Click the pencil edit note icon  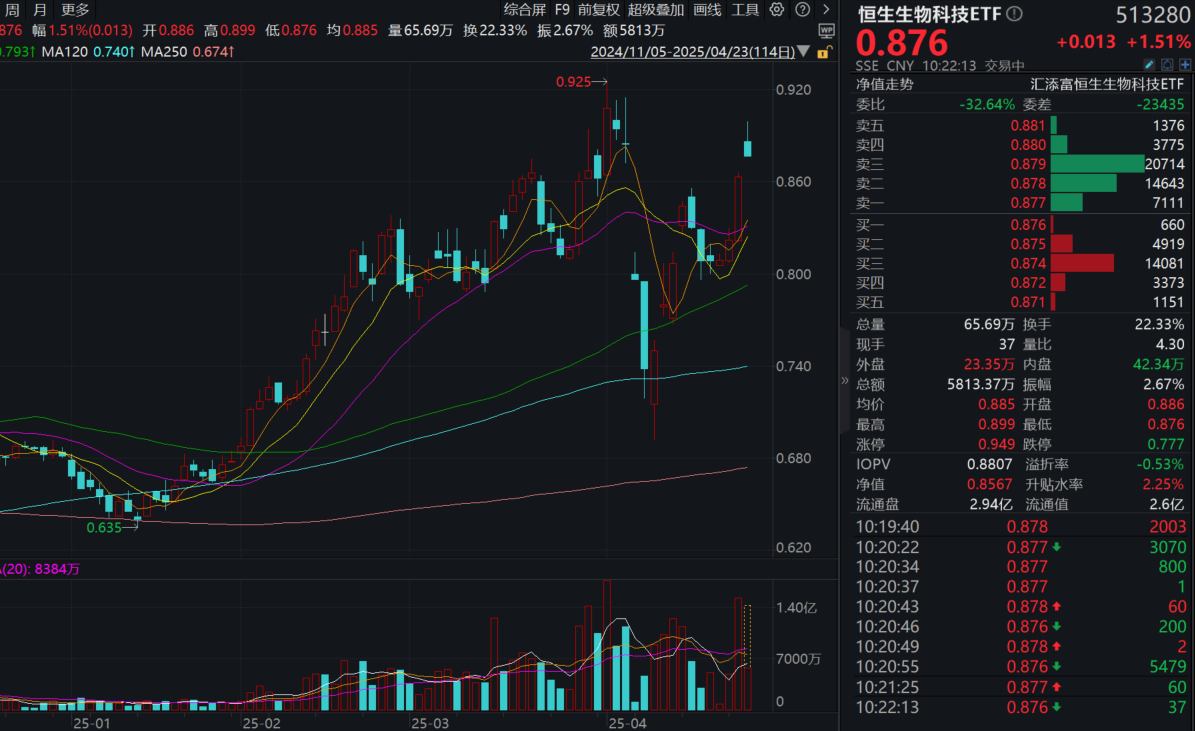pos(1149,65)
